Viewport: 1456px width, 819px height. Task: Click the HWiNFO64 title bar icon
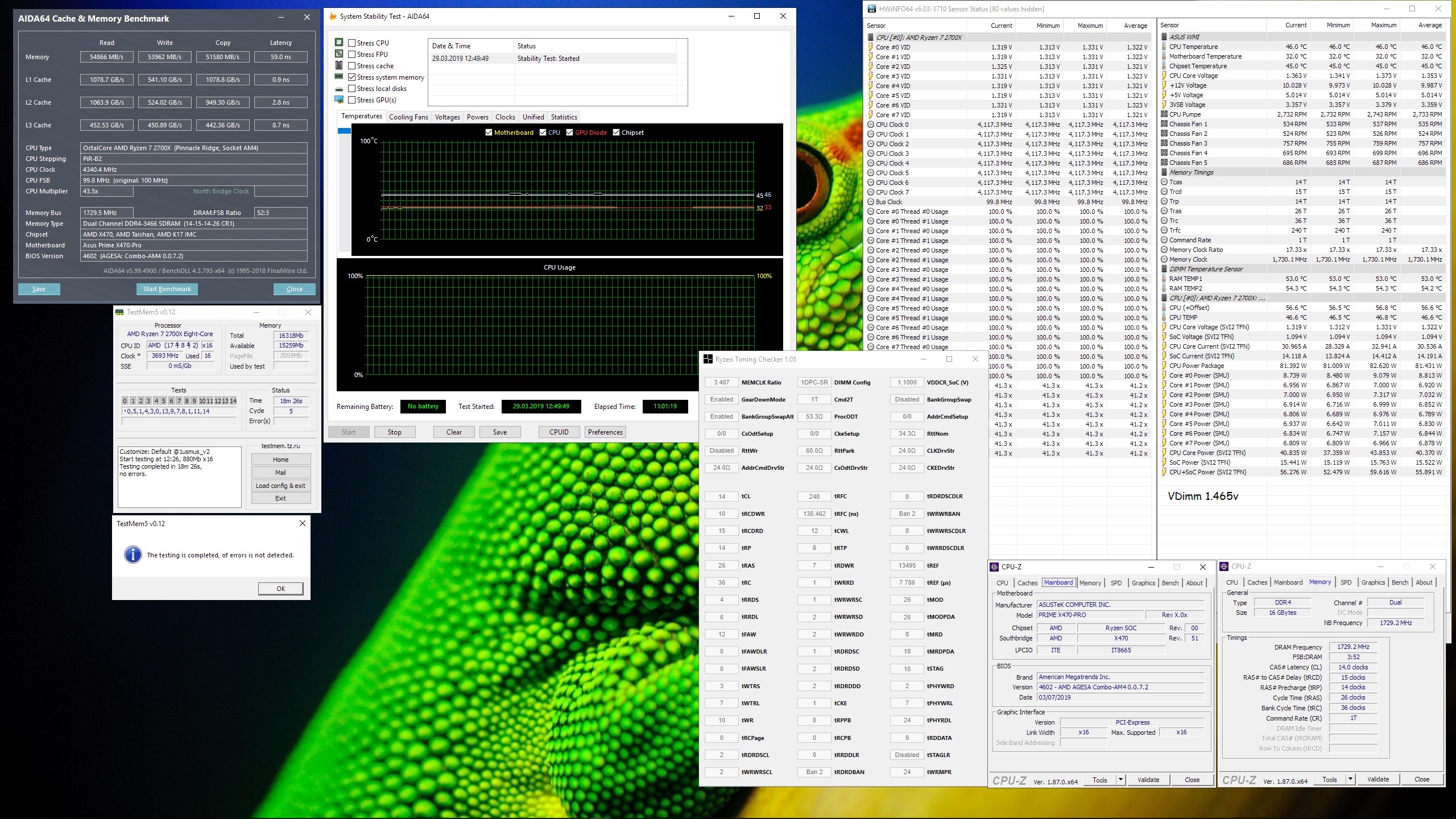click(871, 9)
